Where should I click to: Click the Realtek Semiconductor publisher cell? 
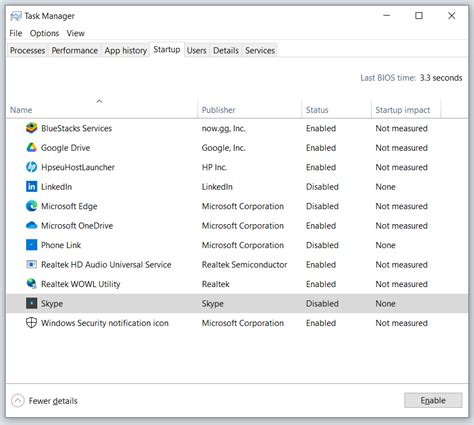(244, 265)
